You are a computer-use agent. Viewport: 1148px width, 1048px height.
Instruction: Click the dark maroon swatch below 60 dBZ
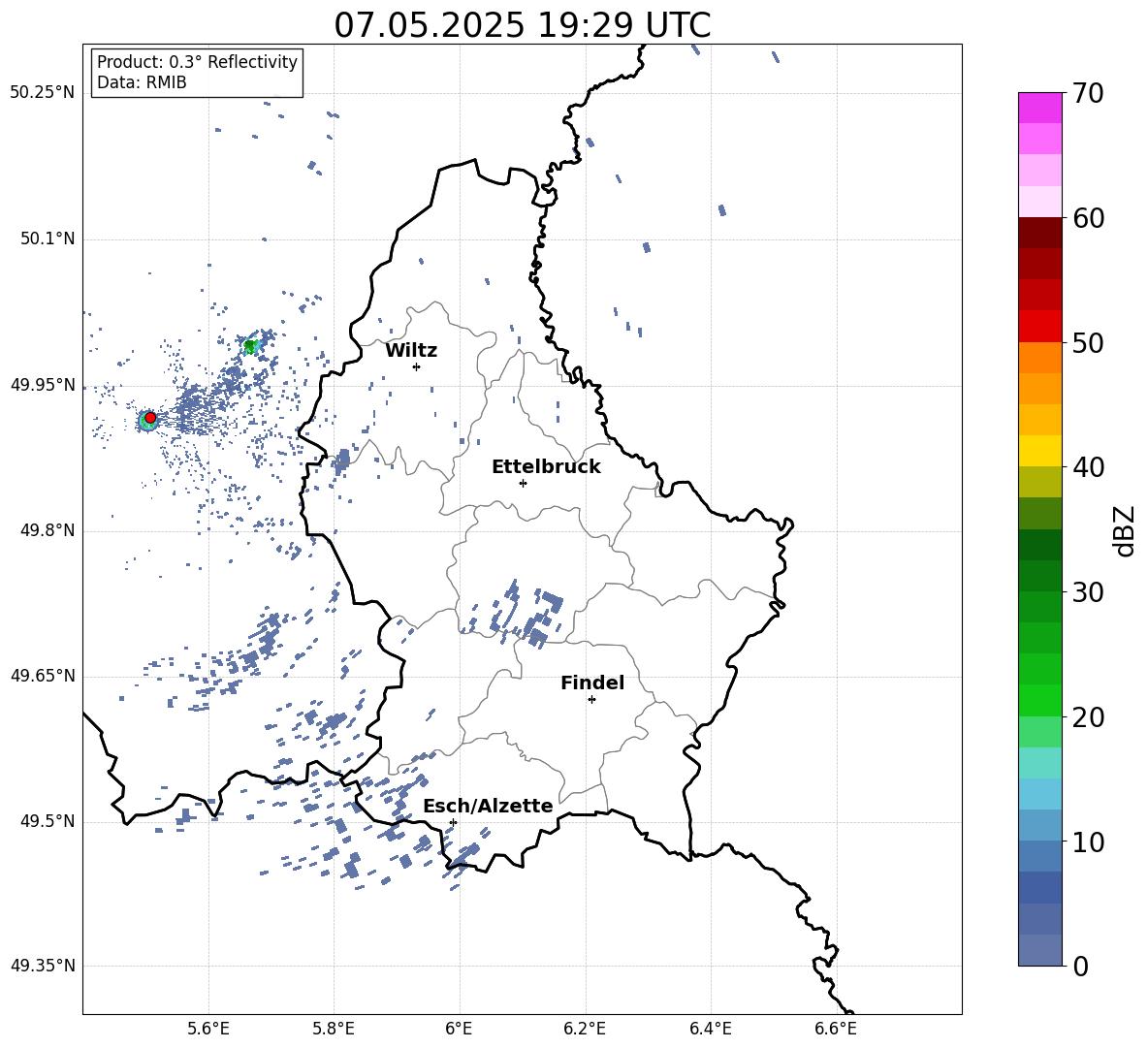(1039, 234)
